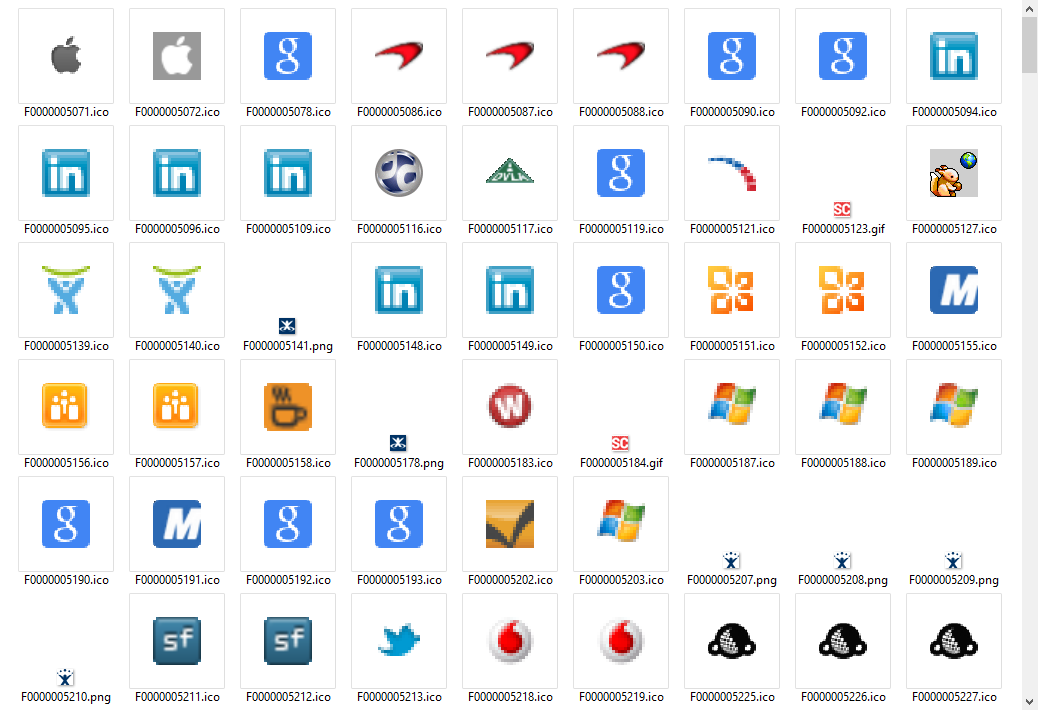Select the file name F0000005192.ico
Viewport: 1038px width, 710px height.
[289, 580]
